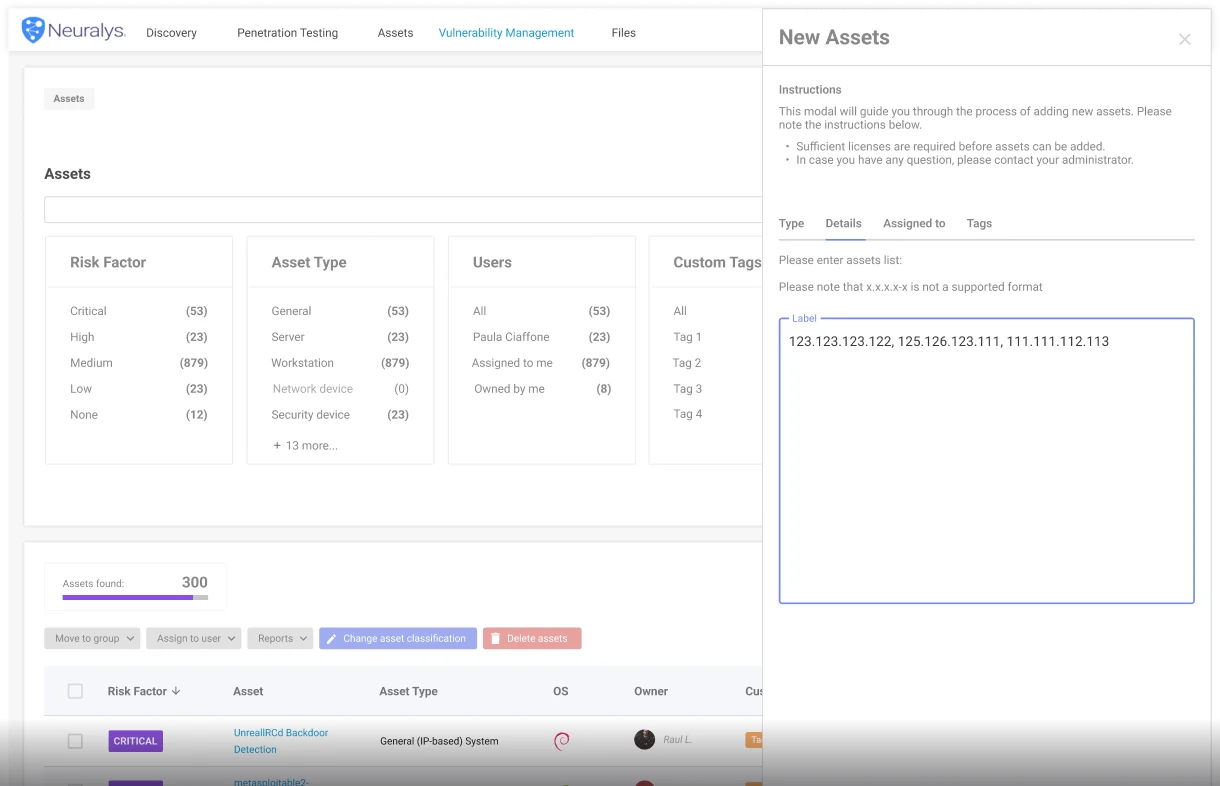The width and height of the screenshot is (1220, 786).
Task: Click the Change asset classification button
Action: pyautogui.click(x=398, y=638)
